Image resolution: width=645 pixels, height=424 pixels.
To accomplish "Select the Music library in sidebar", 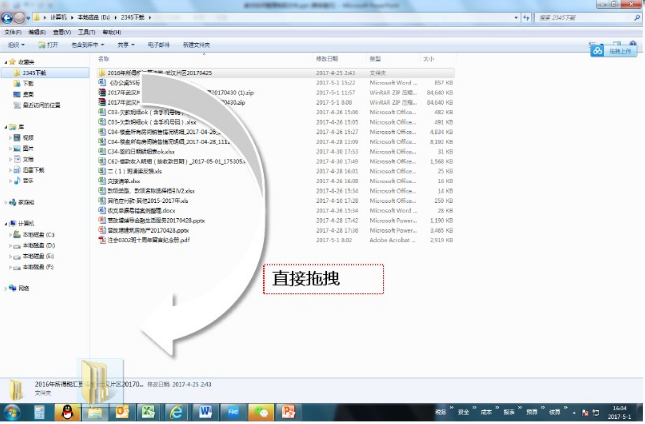I will point(28,181).
